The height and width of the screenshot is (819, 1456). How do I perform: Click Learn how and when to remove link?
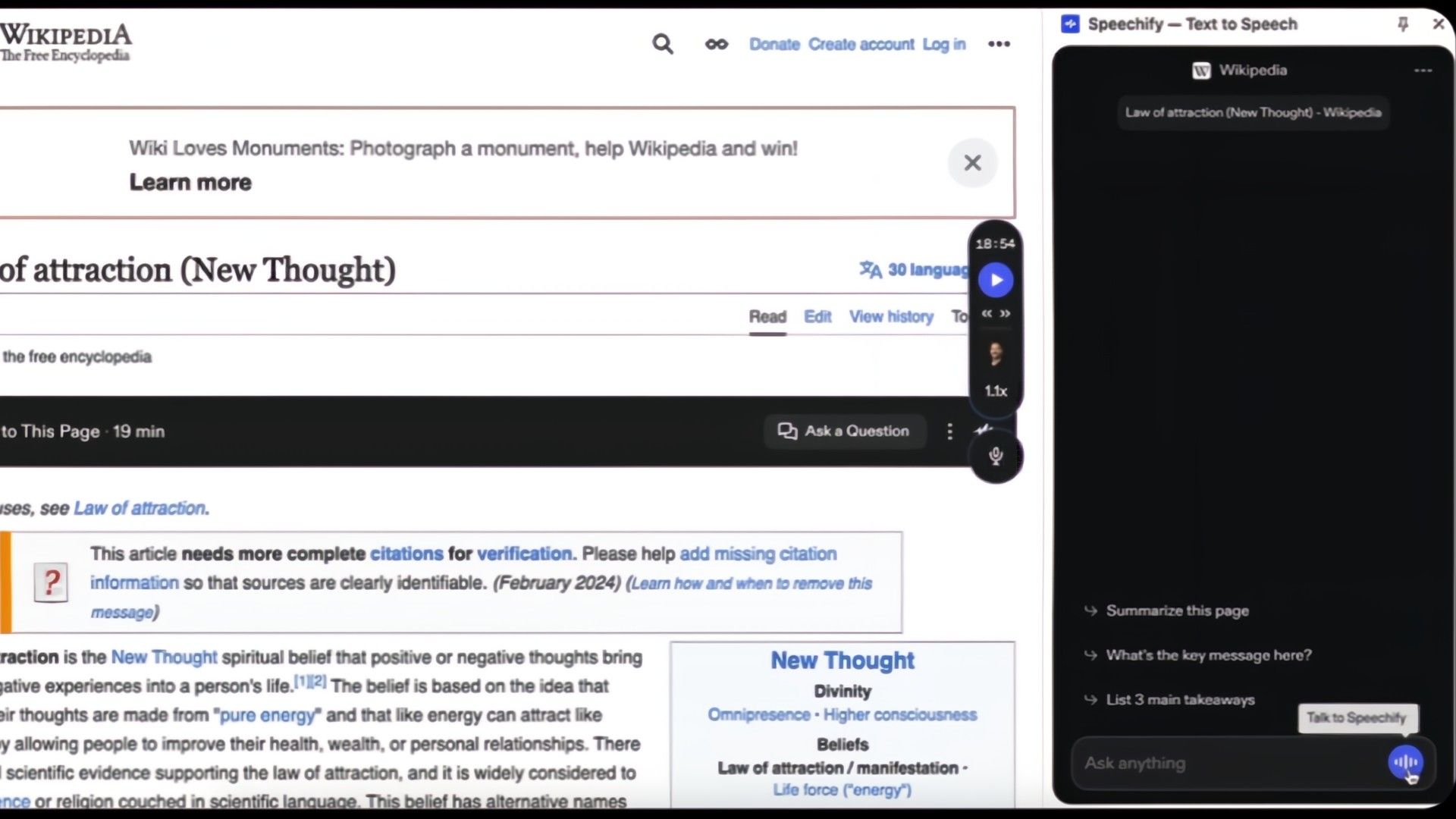[x=752, y=583]
